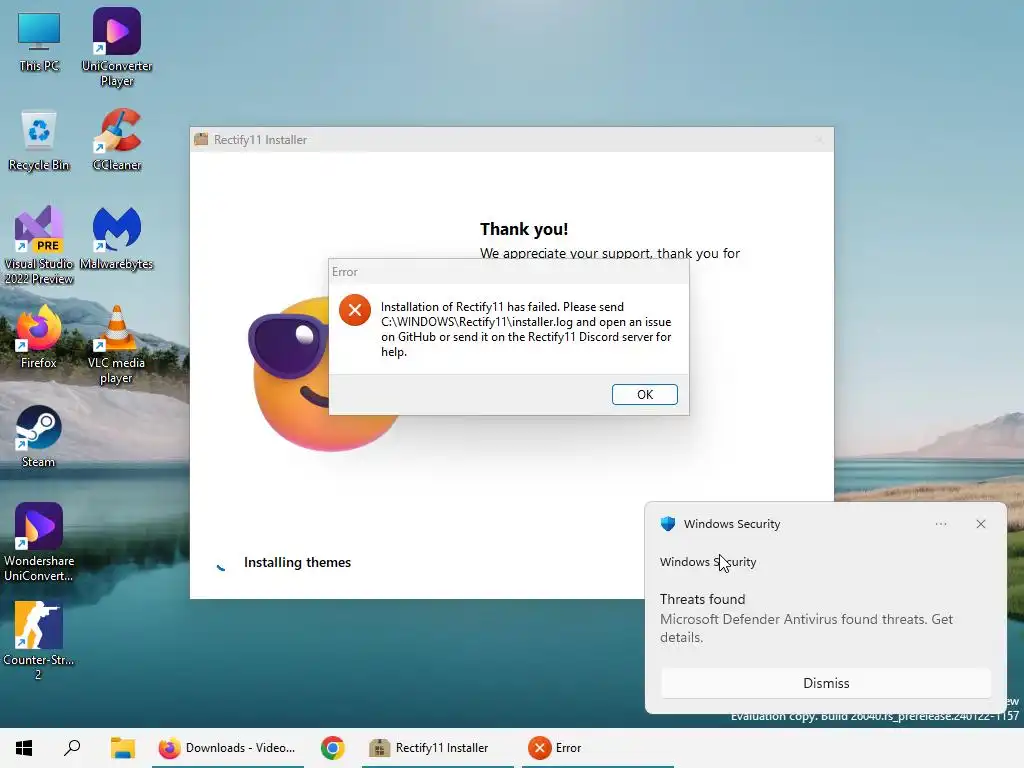The image size is (1024, 768).
Task: Switch to Error window taskbar button
Action: pos(598,748)
